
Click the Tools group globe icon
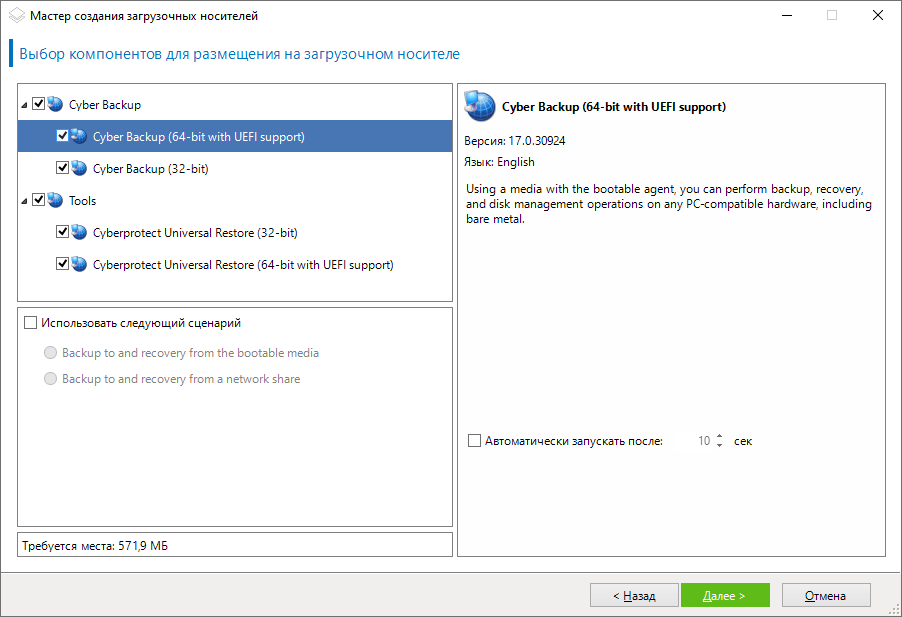point(55,200)
